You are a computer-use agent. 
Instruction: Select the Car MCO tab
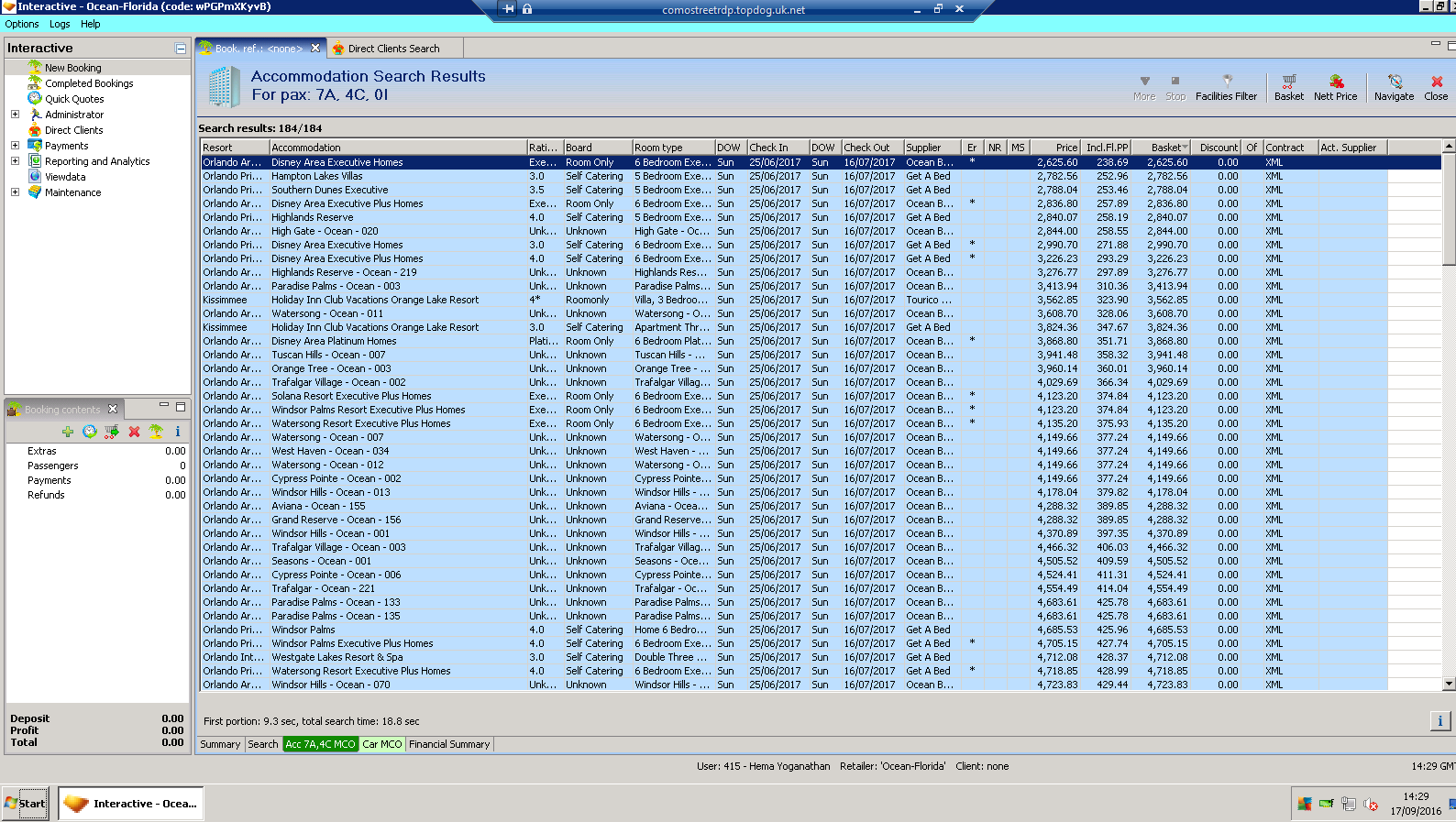[381, 744]
